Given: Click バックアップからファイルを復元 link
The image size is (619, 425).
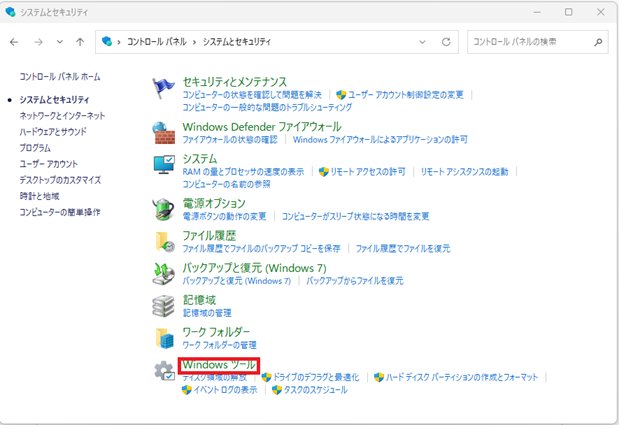Looking at the screenshot, I should point(355,281).
